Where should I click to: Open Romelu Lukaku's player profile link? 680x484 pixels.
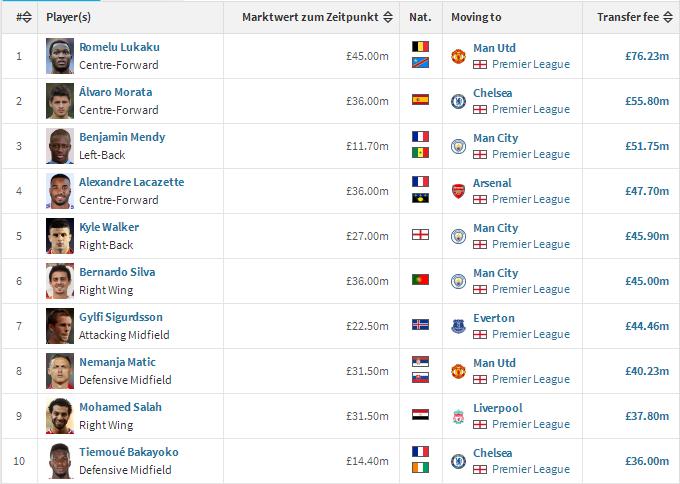tap(119, 47)
